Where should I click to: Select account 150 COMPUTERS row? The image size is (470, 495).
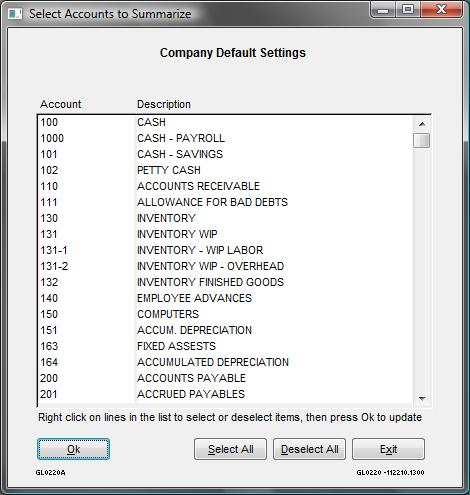coord(225,314)
